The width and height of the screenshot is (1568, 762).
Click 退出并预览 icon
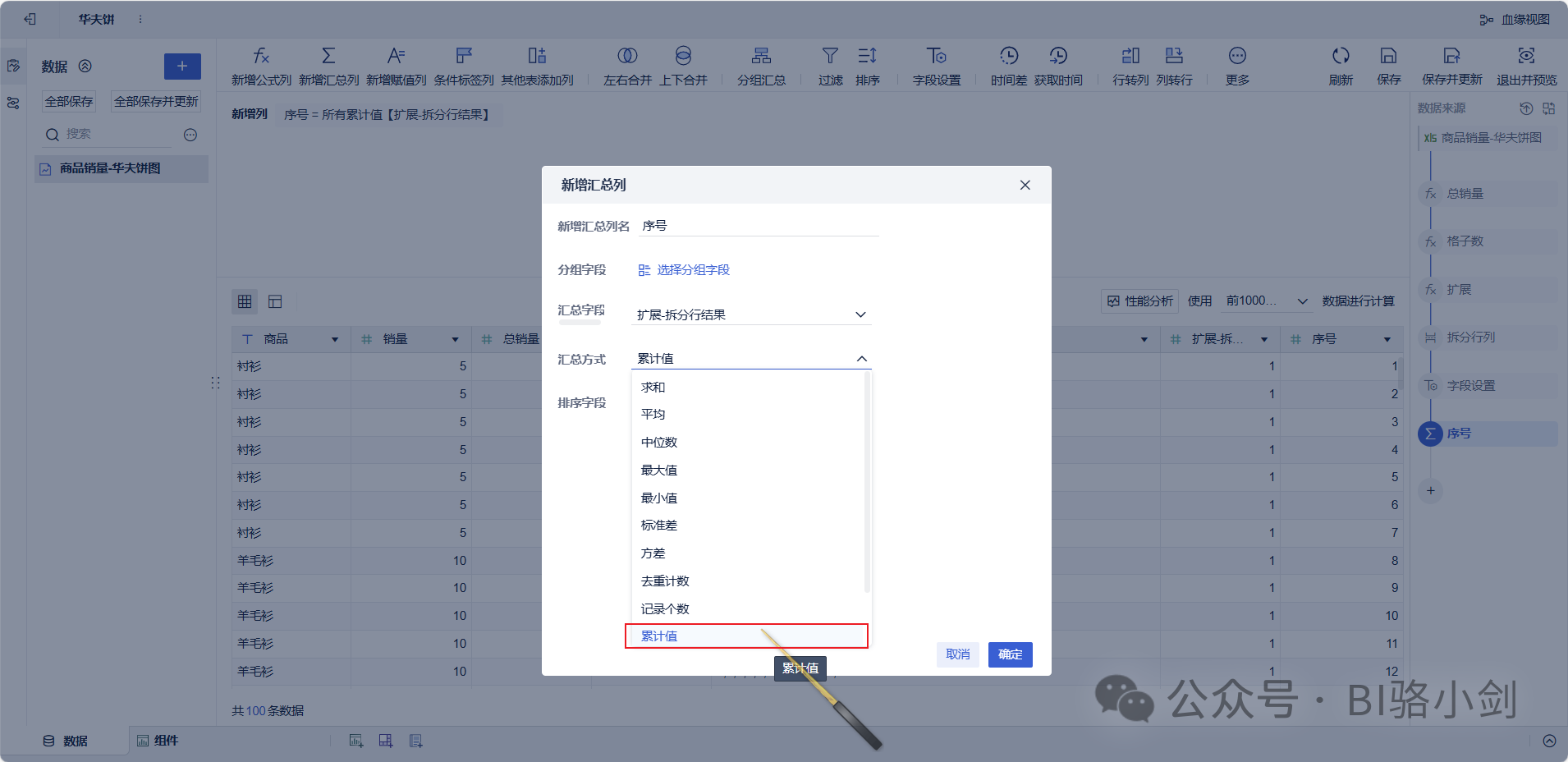[x=1526, y=56]
